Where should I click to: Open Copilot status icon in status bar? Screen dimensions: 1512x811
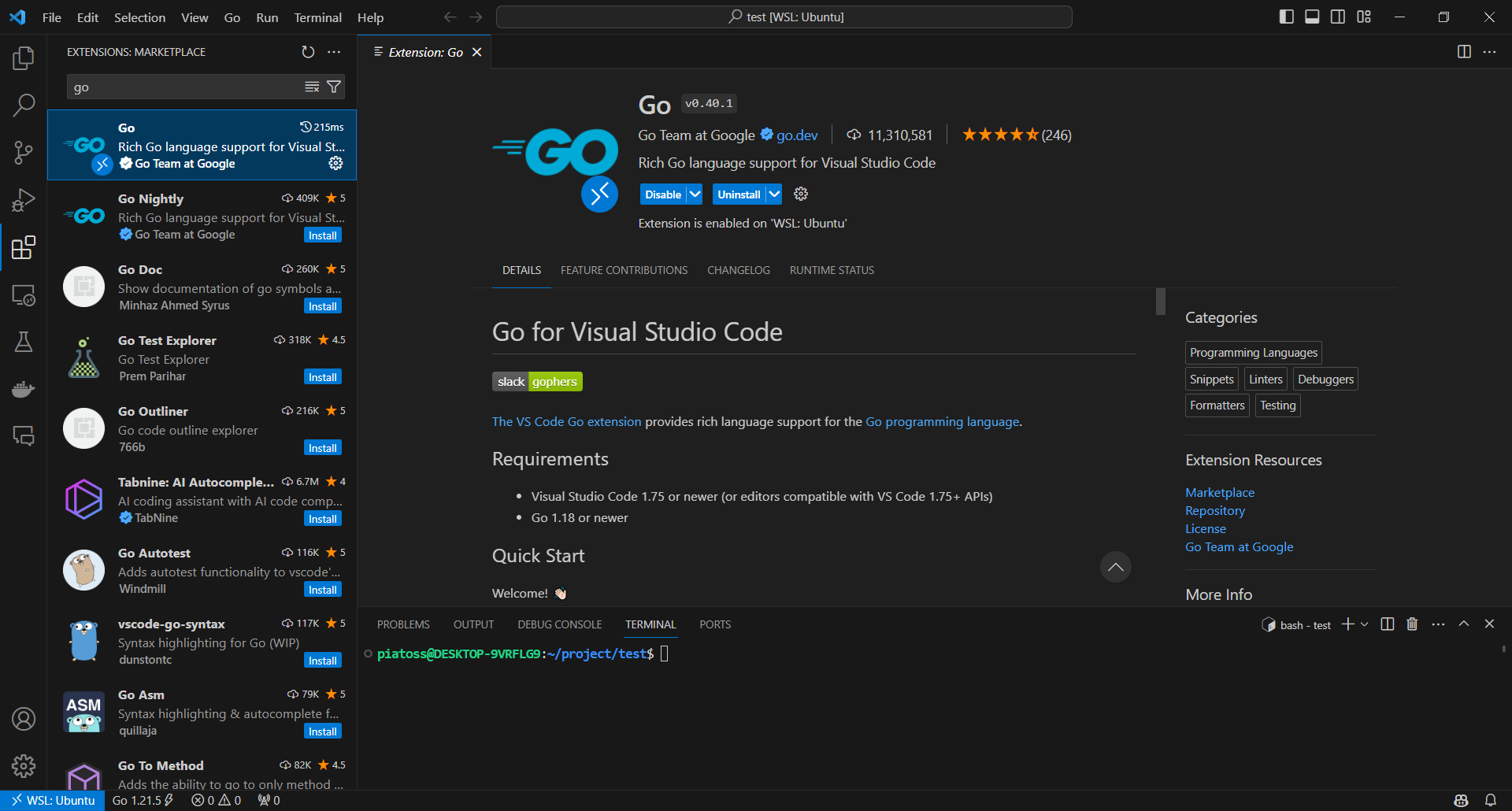click(x=1461, y=801)
